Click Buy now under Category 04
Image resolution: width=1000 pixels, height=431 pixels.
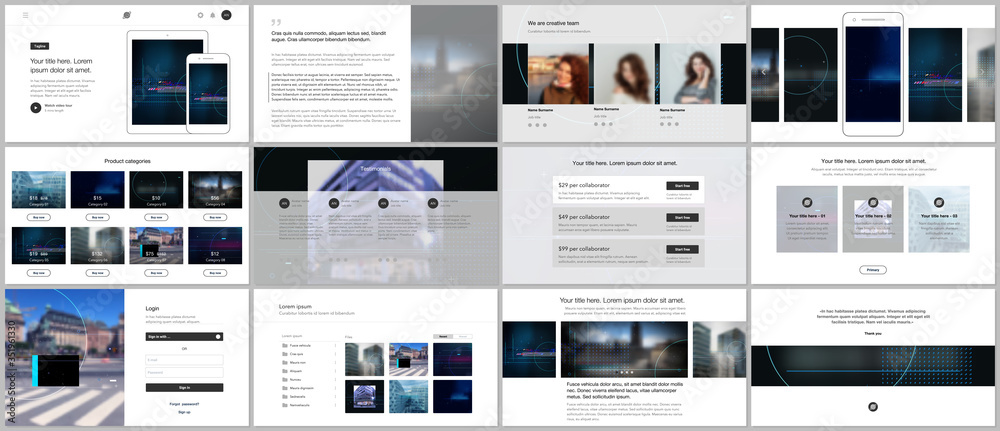click(x=215, y=217)
